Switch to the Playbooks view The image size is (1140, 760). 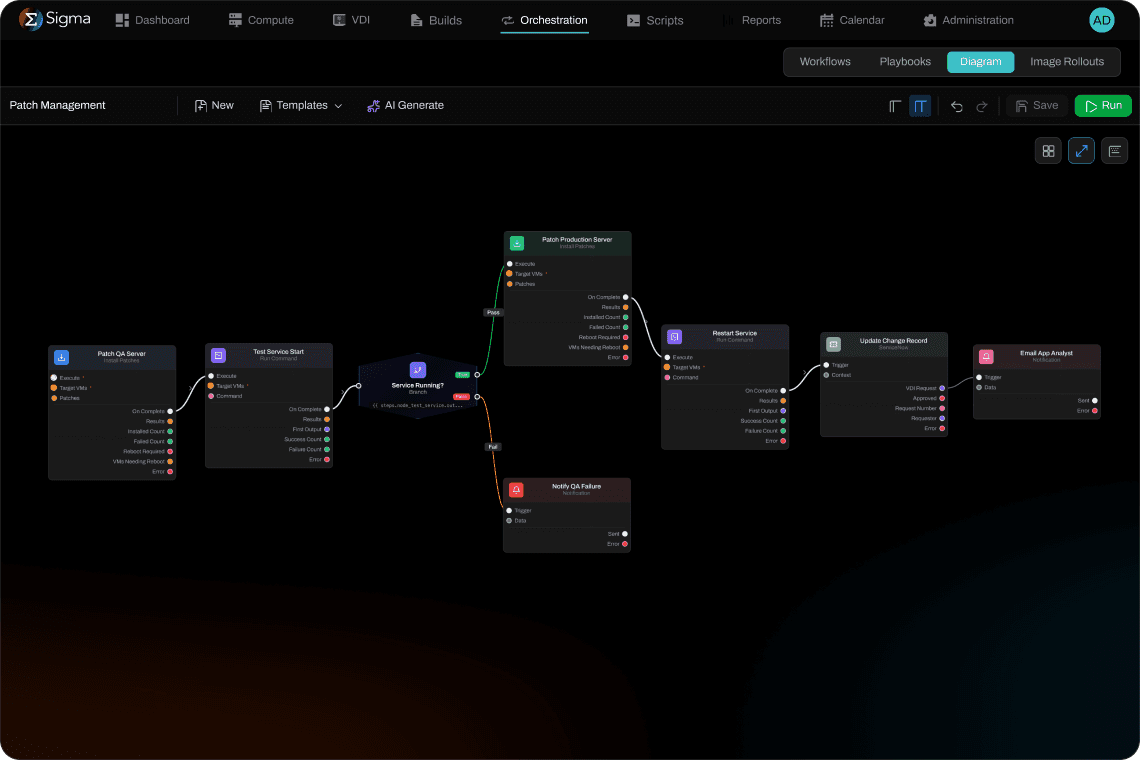[904, 62]
